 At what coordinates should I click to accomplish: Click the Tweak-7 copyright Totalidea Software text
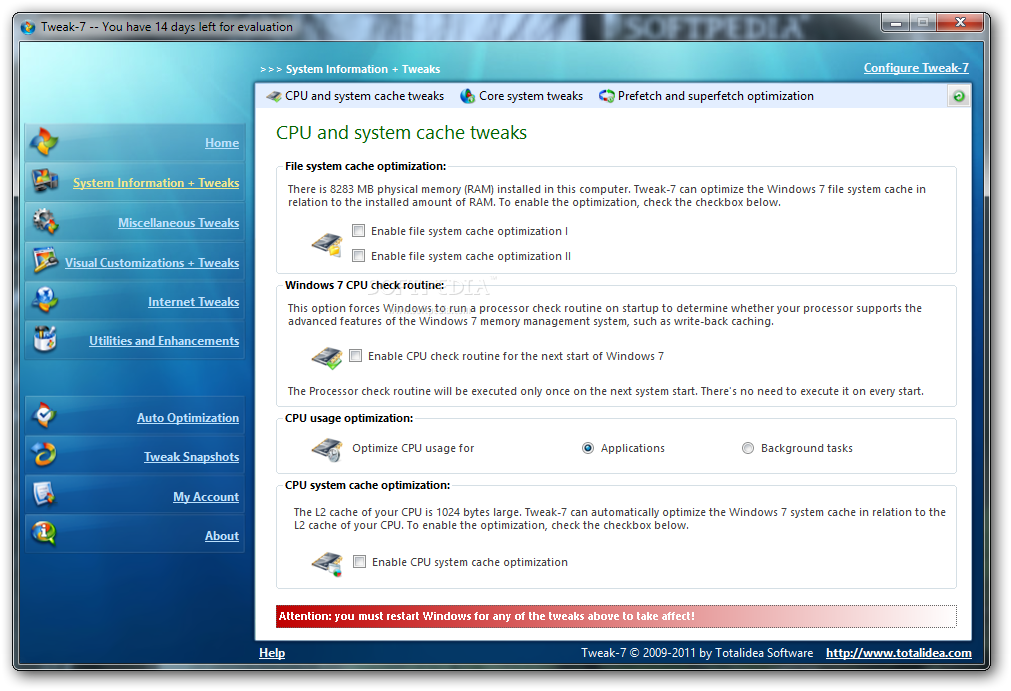pos(697,653)
